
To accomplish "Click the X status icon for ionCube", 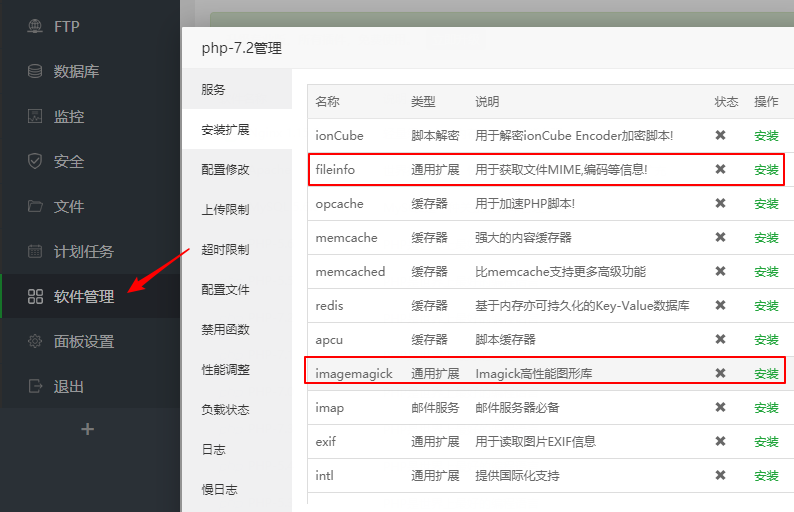I will 720,135.
